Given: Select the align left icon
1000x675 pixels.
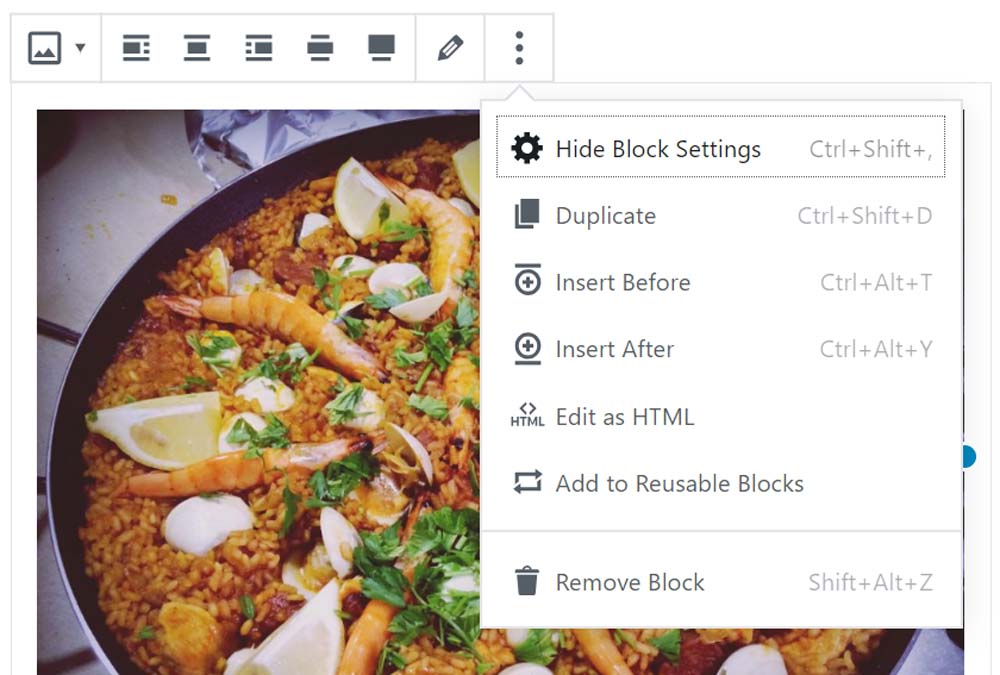Looking at the screenshot, I should coord(136,48).
